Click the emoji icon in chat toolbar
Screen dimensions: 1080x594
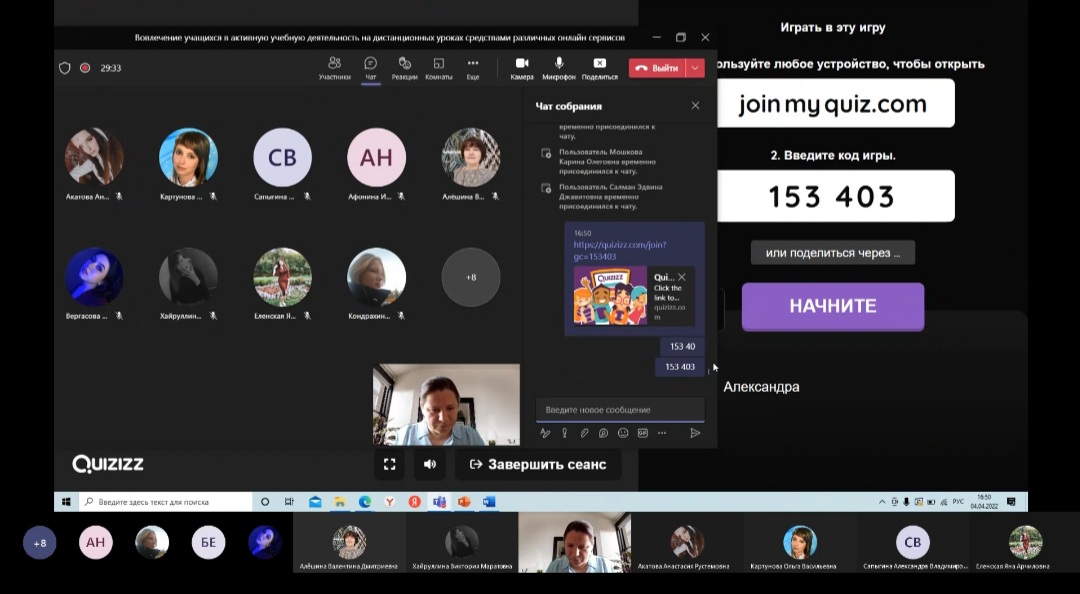[623, 433]
